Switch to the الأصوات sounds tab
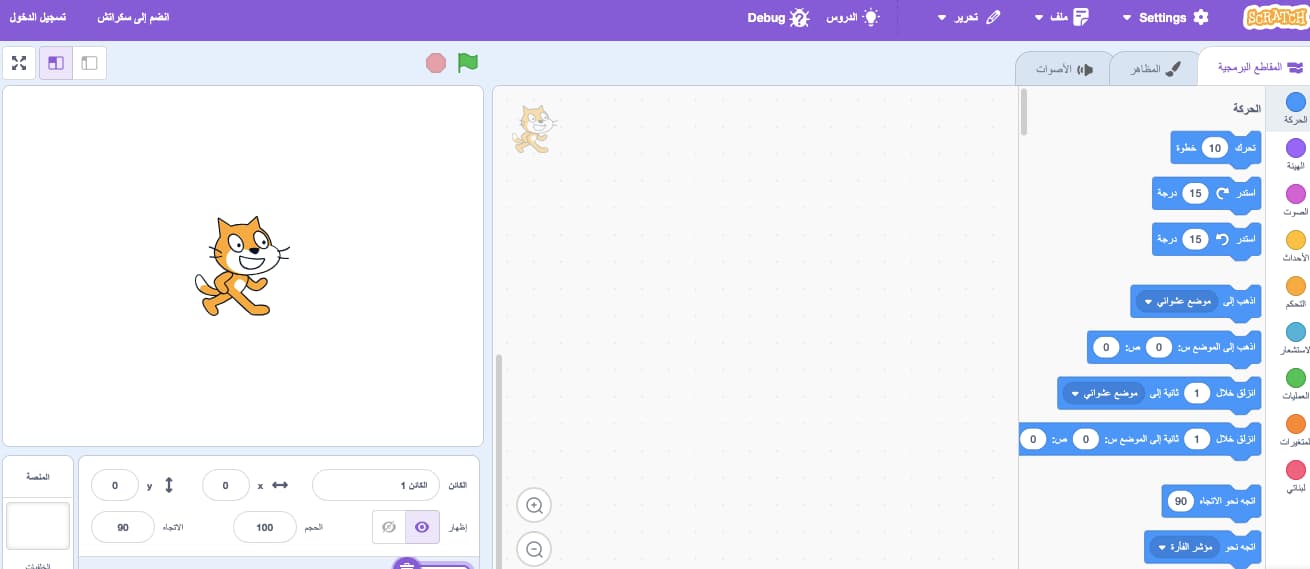 coord(1064,69)
